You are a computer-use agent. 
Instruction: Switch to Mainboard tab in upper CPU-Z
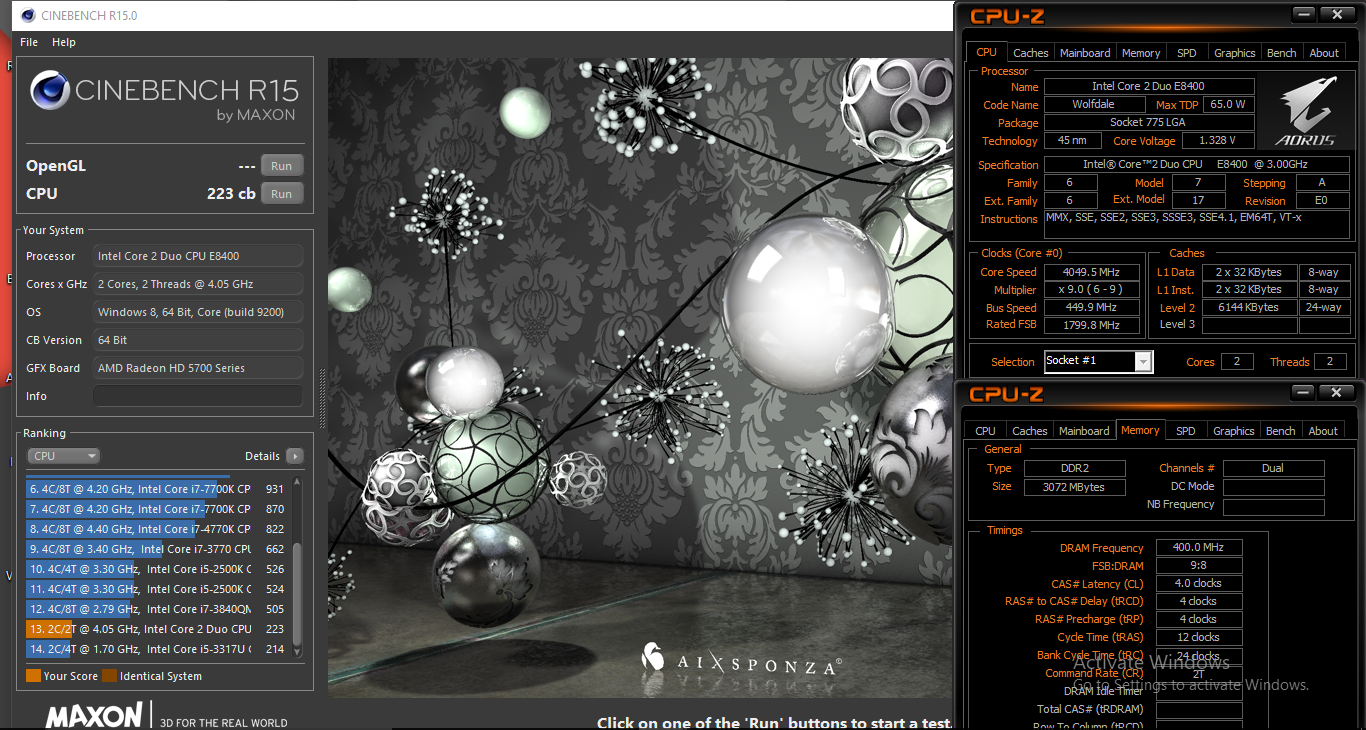tap(1085, 53)
